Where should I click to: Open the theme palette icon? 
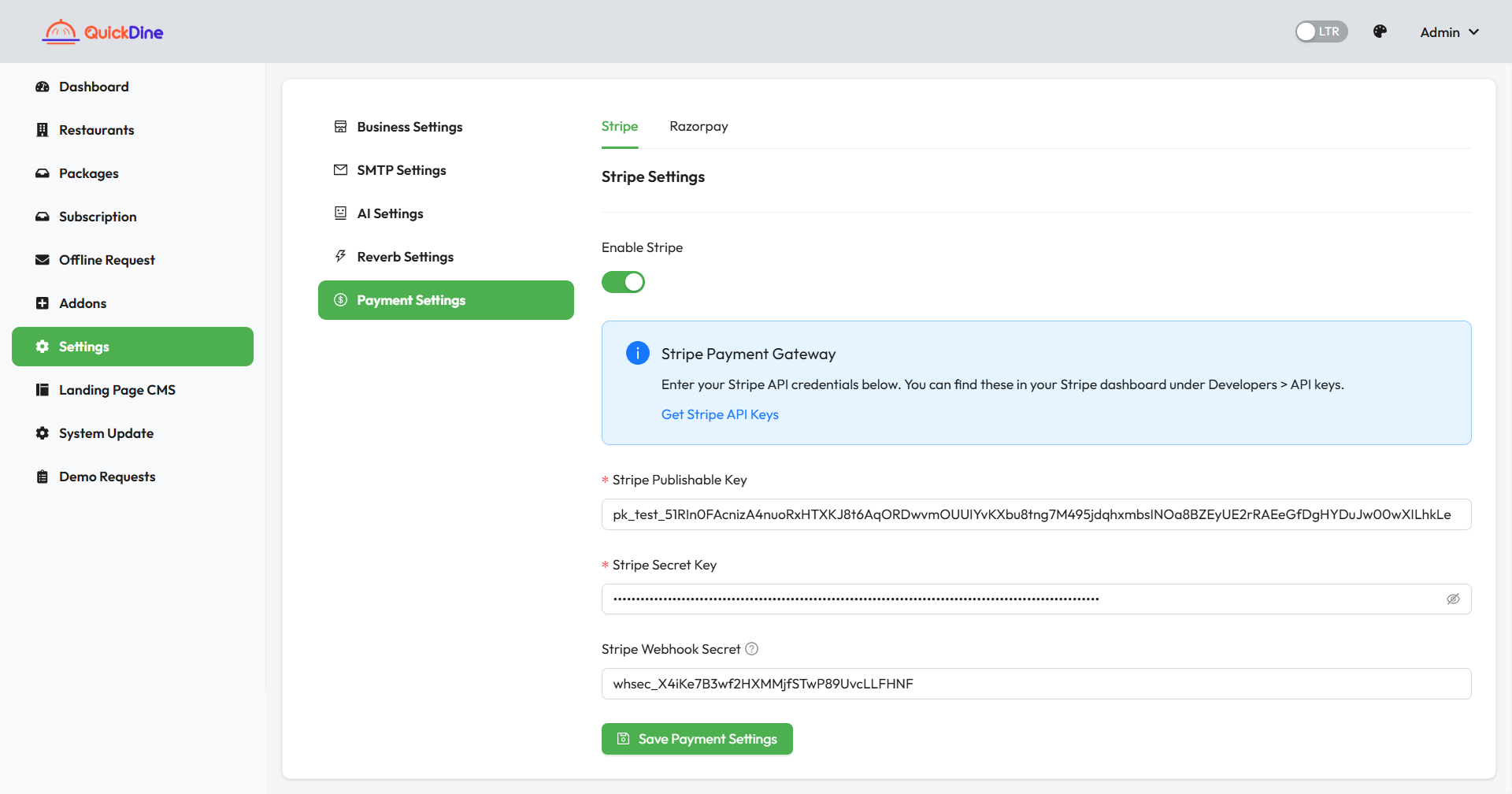click(x=1380, y=32)
